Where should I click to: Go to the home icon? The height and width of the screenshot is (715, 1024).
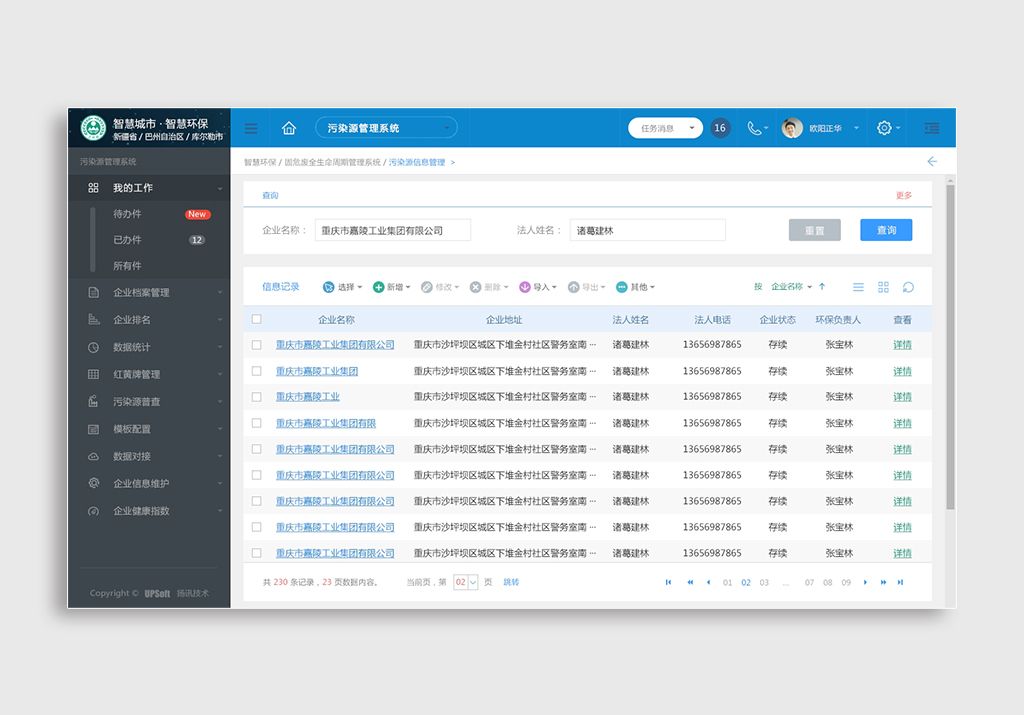click(x=289, y=128)
